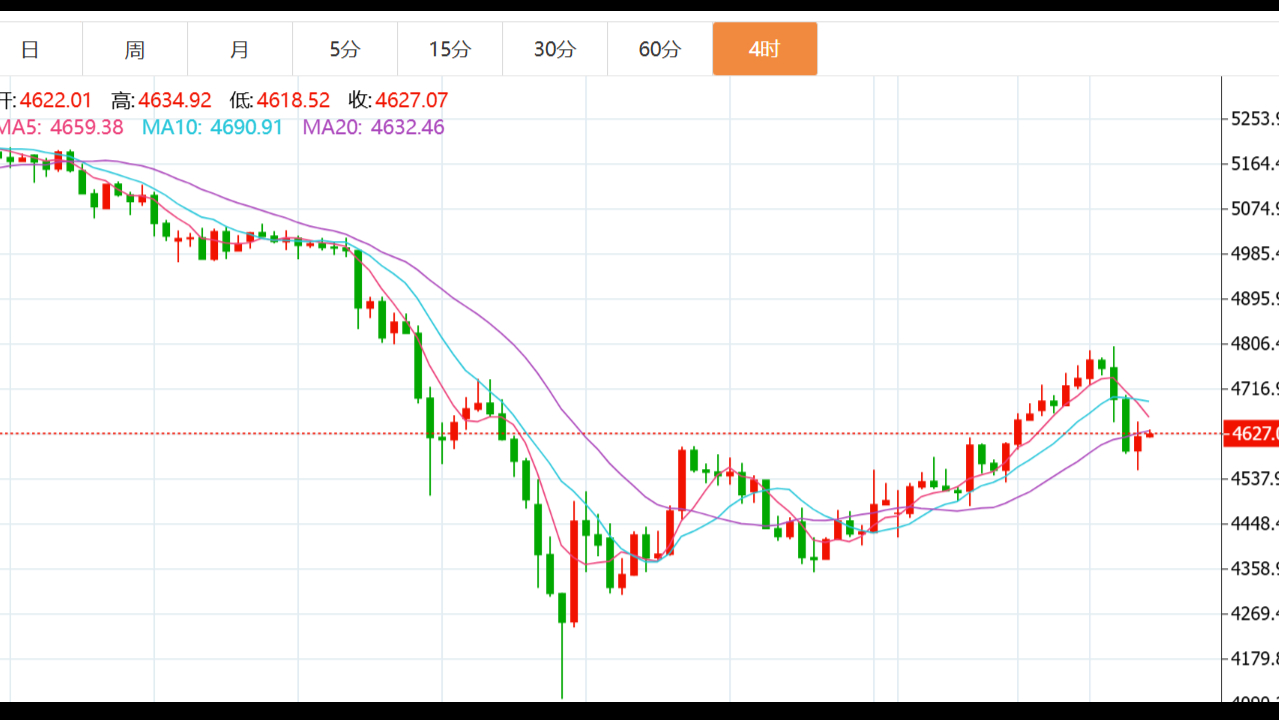This screenshot has width=1279, height=720.
Task: Open the 月 (monthly) timeframe tab
Action: 240,49
